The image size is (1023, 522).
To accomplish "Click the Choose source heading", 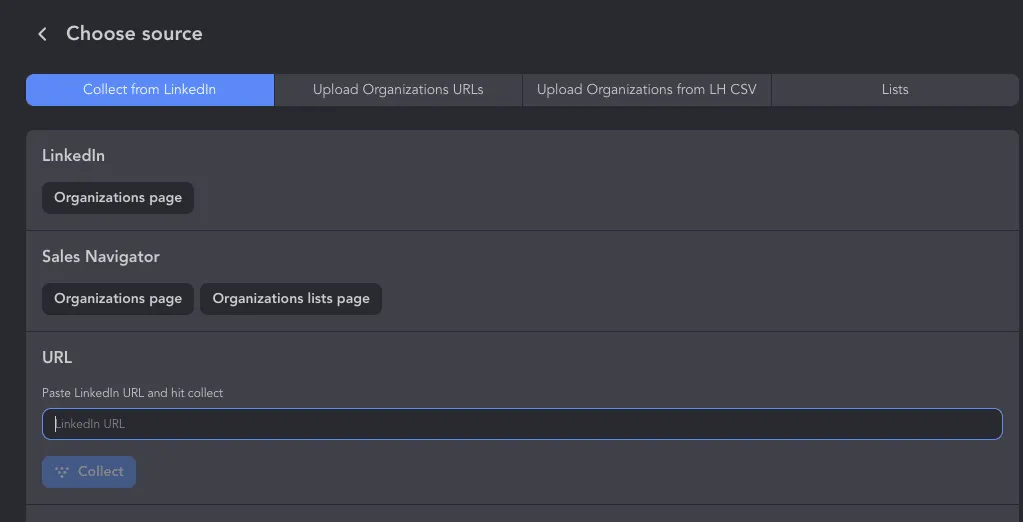I will (134, 34).
